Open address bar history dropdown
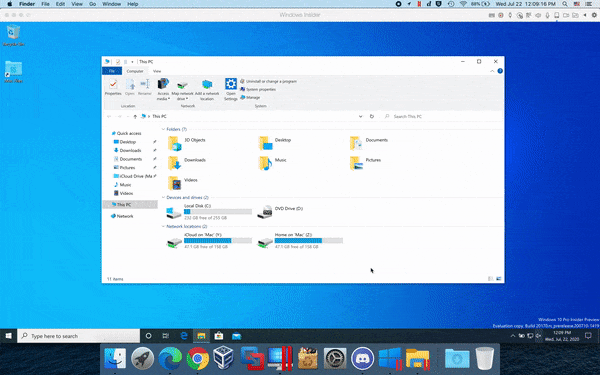Viewport: 600px width, 375px height. point(360,116)
